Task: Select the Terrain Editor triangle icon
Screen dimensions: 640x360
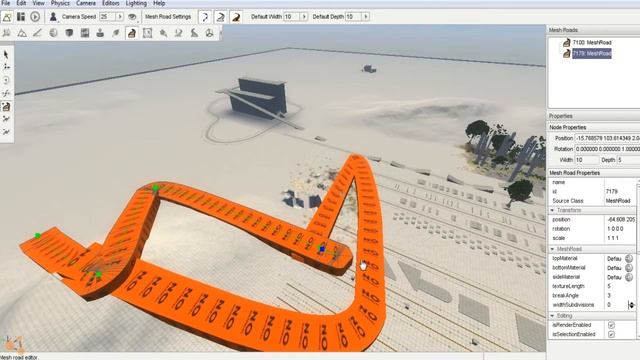Action: pyautogui.click(x=22, y=33)
